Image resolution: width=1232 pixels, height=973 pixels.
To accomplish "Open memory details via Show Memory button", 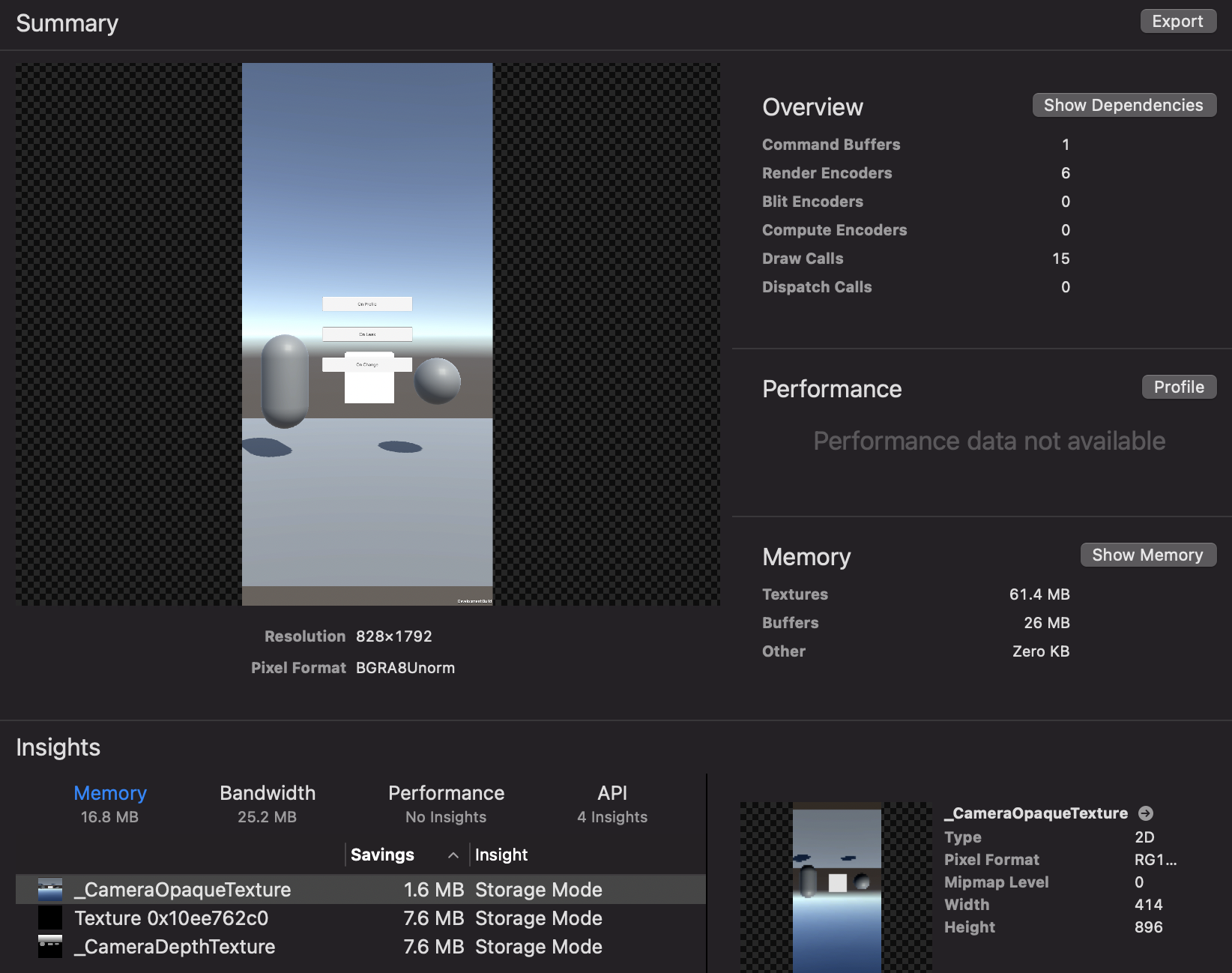I will pos(1148,555).
